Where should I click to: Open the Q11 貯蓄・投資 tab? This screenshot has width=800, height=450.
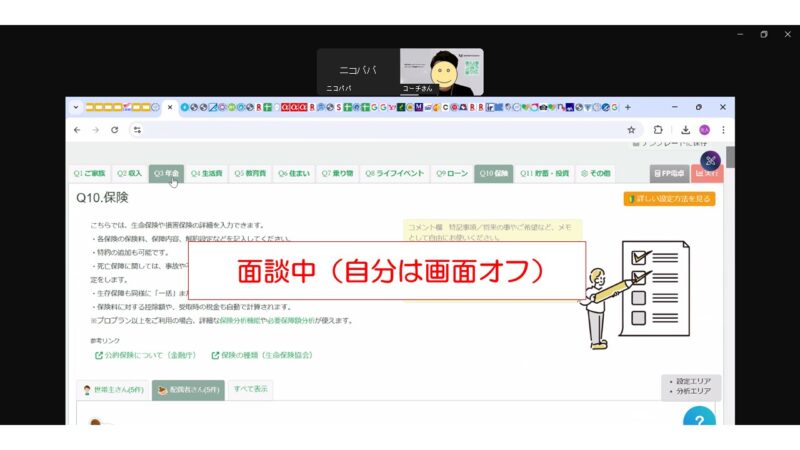pos(545,173)
